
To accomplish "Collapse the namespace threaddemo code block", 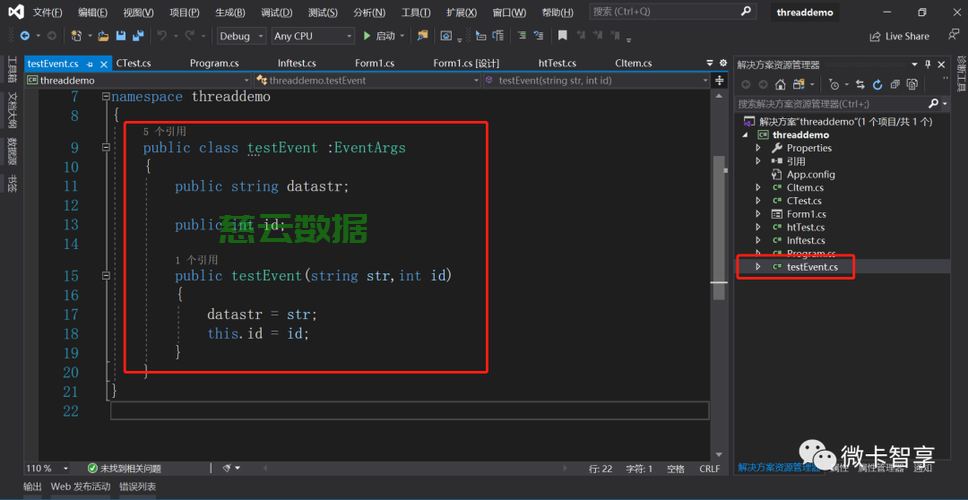I will [106, 96].
